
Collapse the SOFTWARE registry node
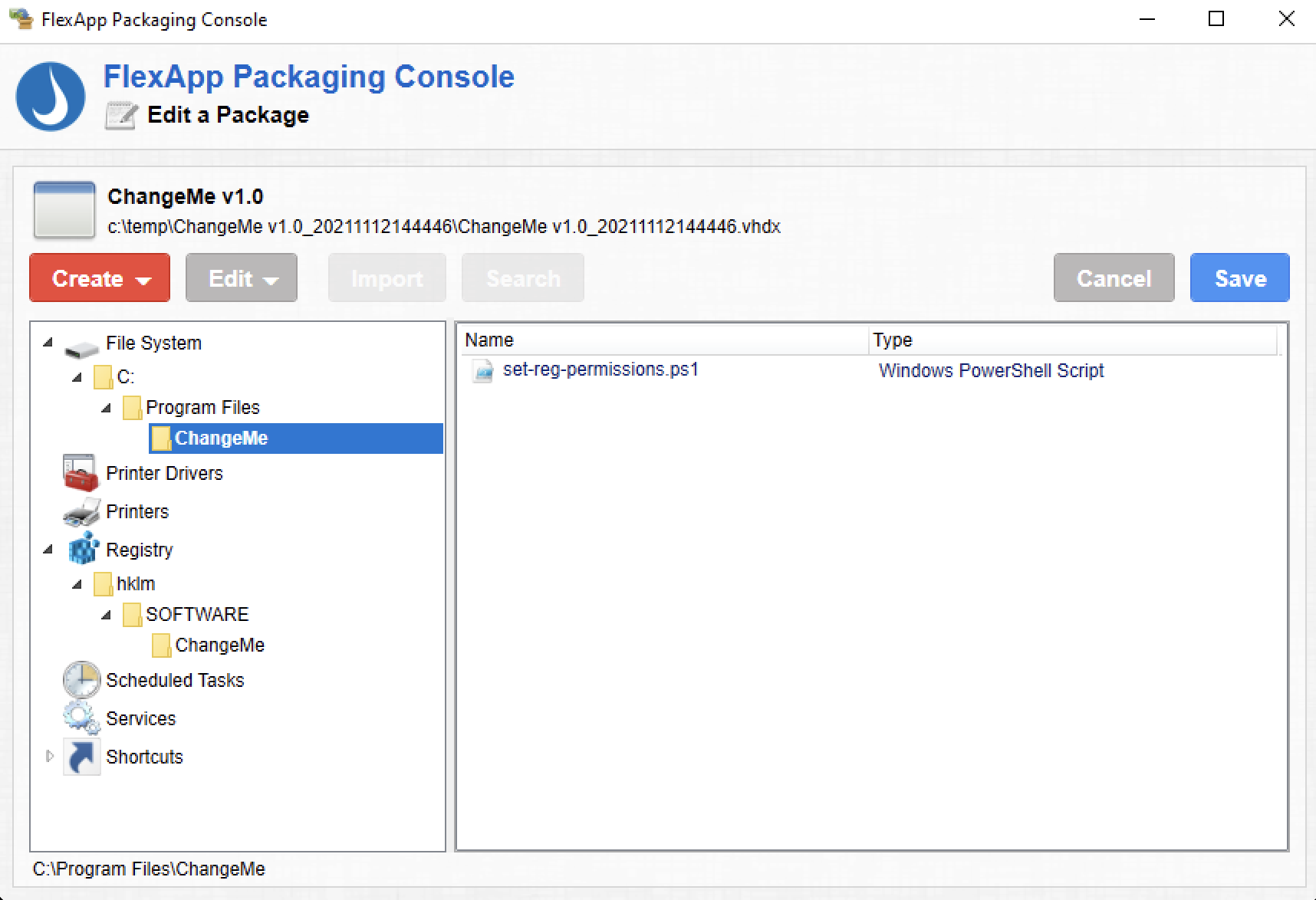[x=106, y=615]
